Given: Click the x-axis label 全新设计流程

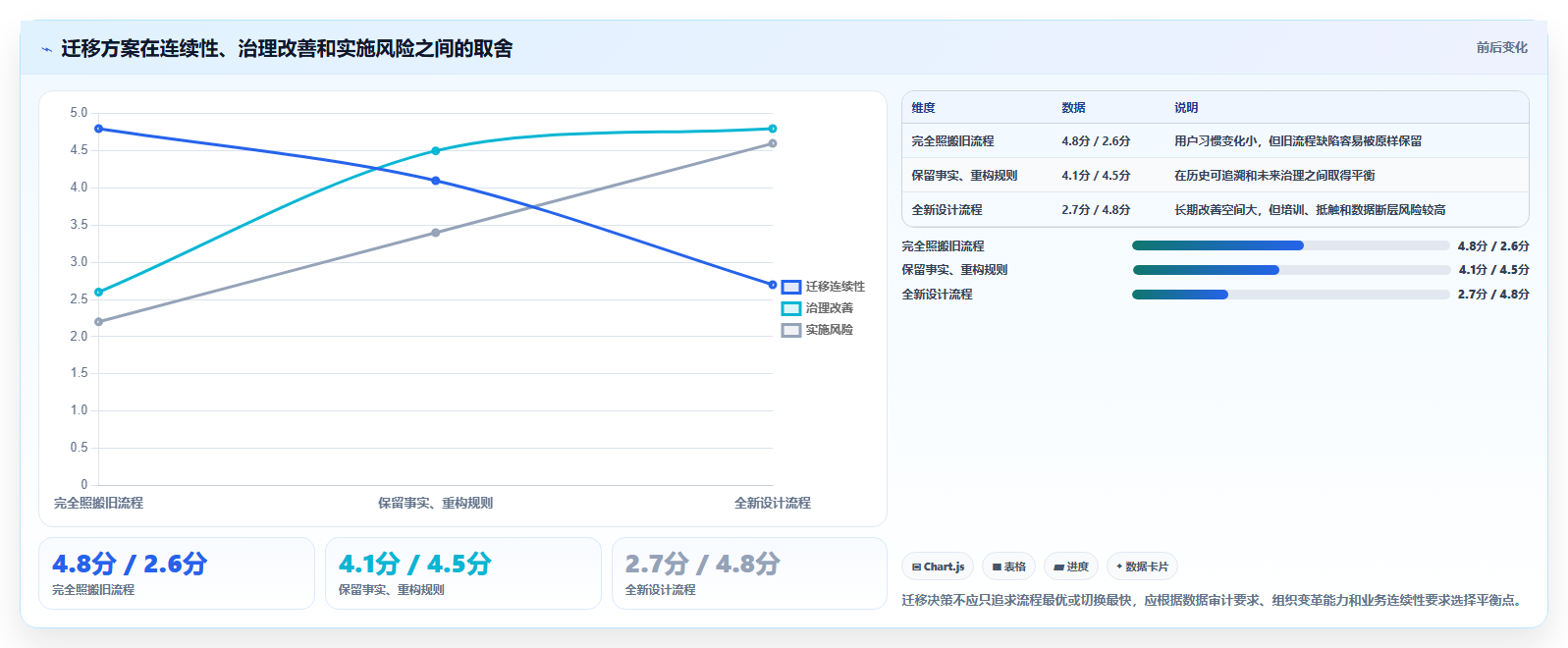Looking at the screenshot, I should pyautogui.click(x=773, y=503).
